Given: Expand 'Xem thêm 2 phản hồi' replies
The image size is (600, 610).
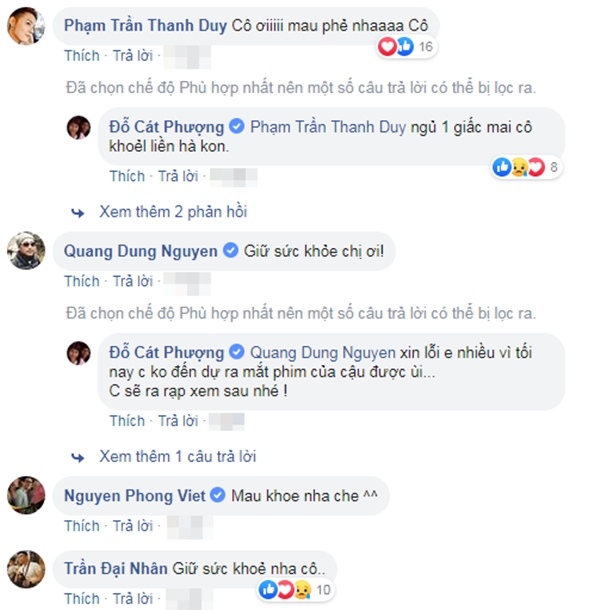Looking at the screenshot, I should (x=173, y=212).
